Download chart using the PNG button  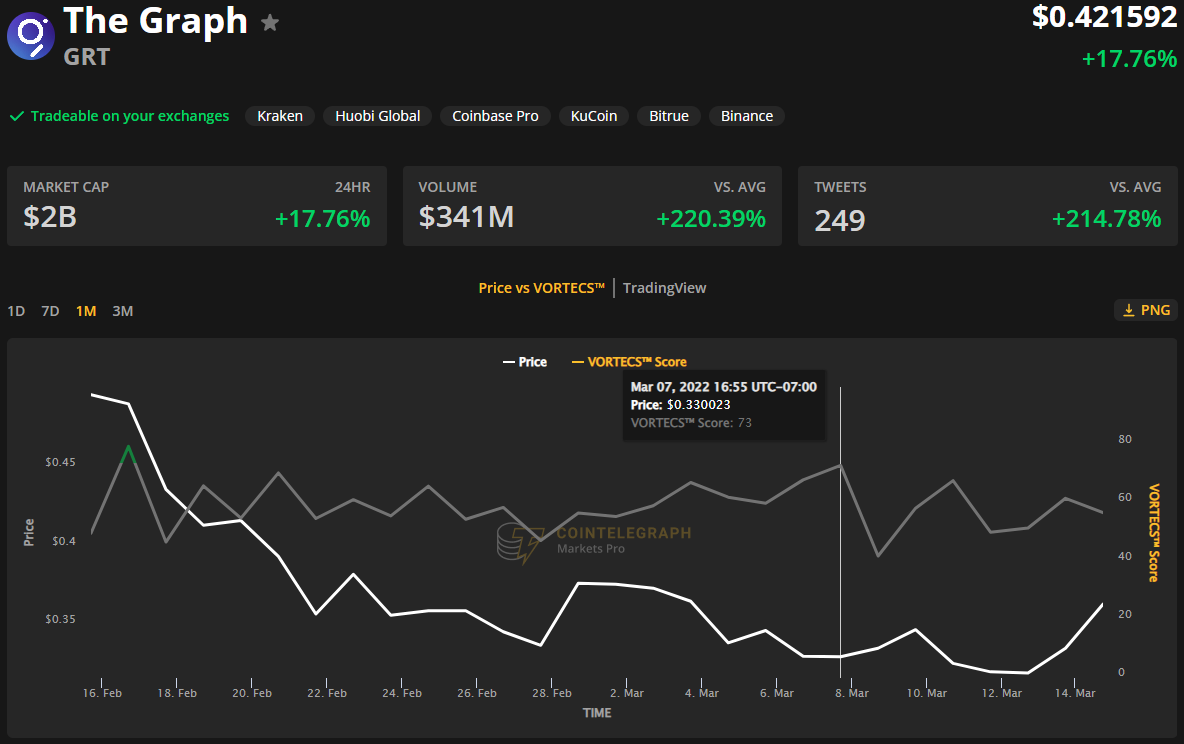1145,310
